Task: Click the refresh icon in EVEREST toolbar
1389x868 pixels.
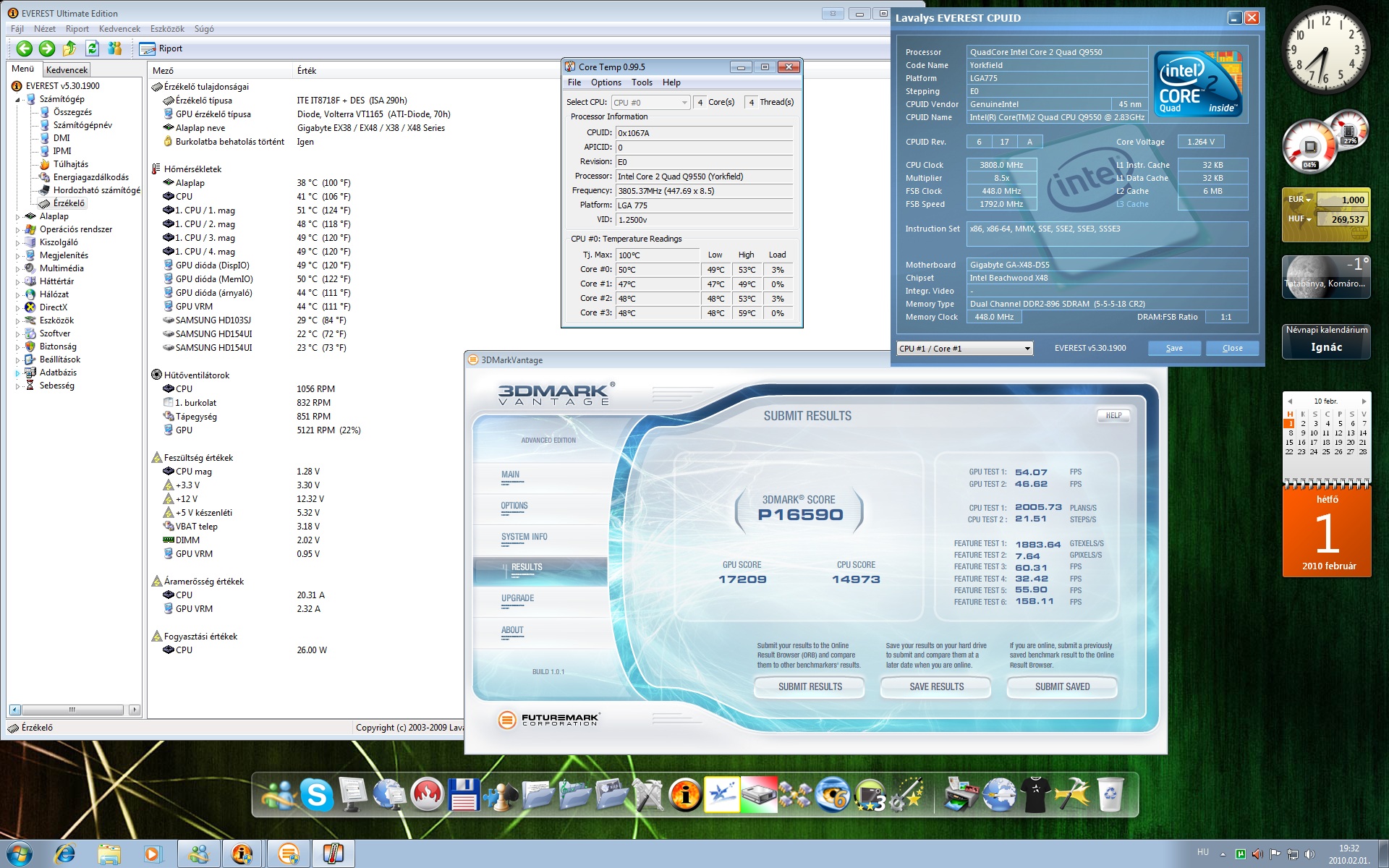Action: (92, 48)
